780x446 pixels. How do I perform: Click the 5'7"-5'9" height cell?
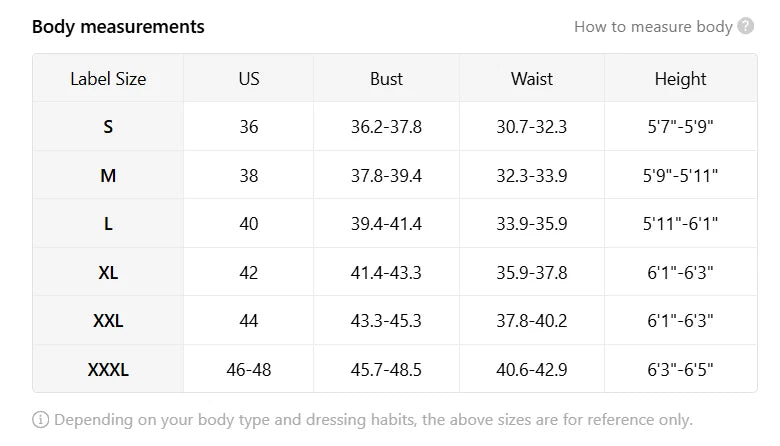(x=680, y=127)
